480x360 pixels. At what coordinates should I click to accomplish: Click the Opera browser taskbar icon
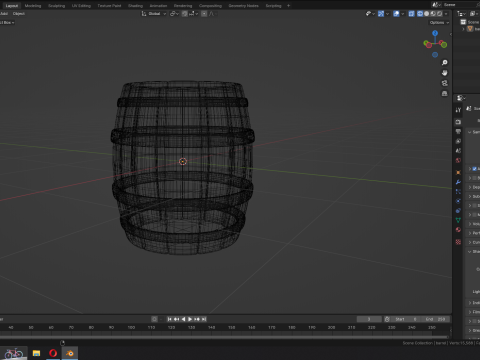pyautogui.click(x=53, y=353)
